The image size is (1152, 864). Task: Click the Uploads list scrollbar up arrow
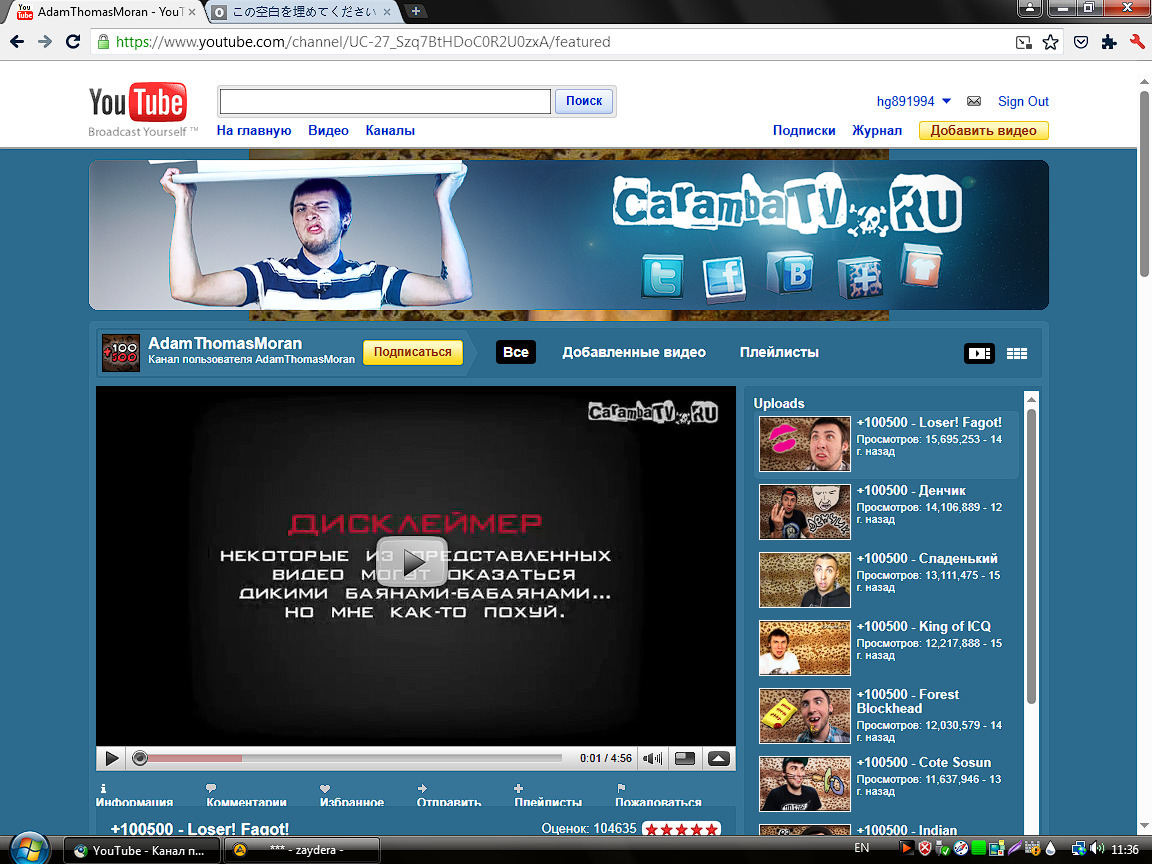coord(1031,400)
